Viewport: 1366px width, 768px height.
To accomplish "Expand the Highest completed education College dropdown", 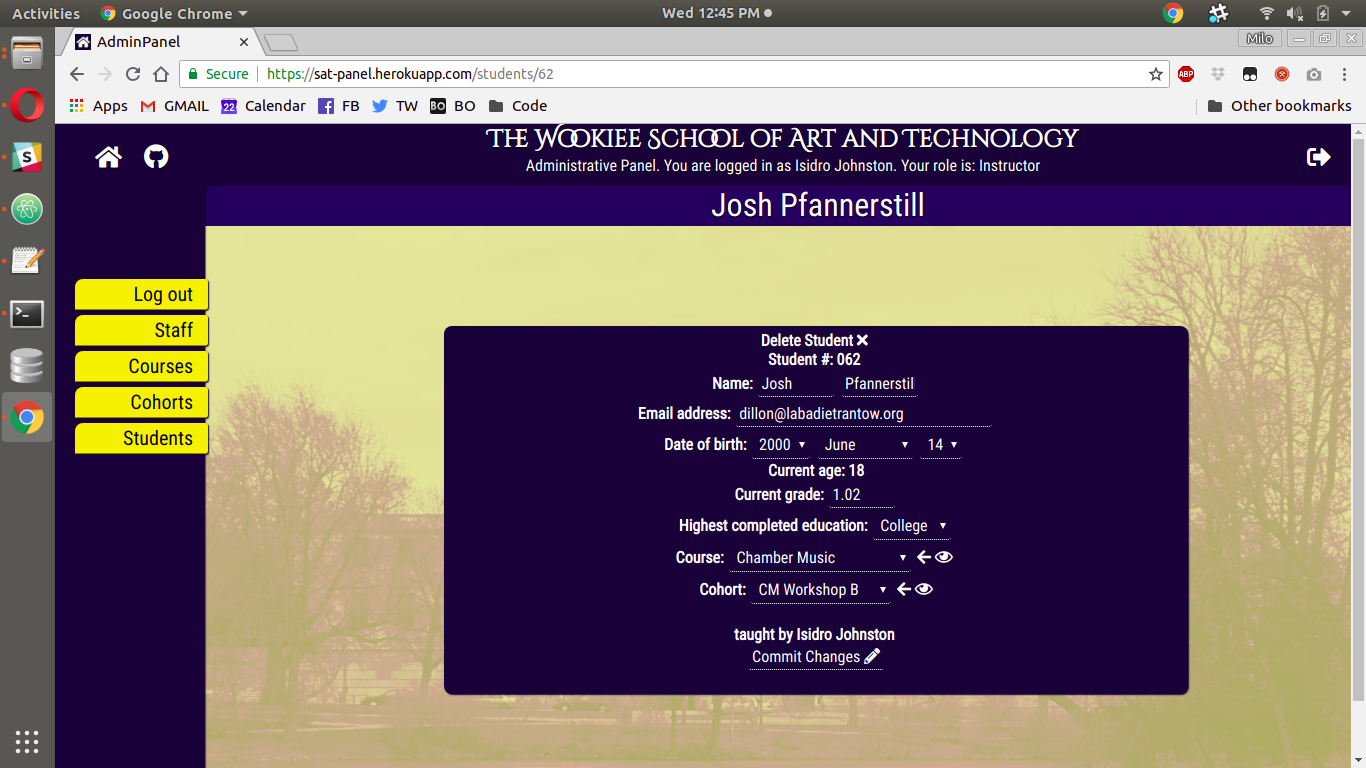I will [x=912, y=526].
